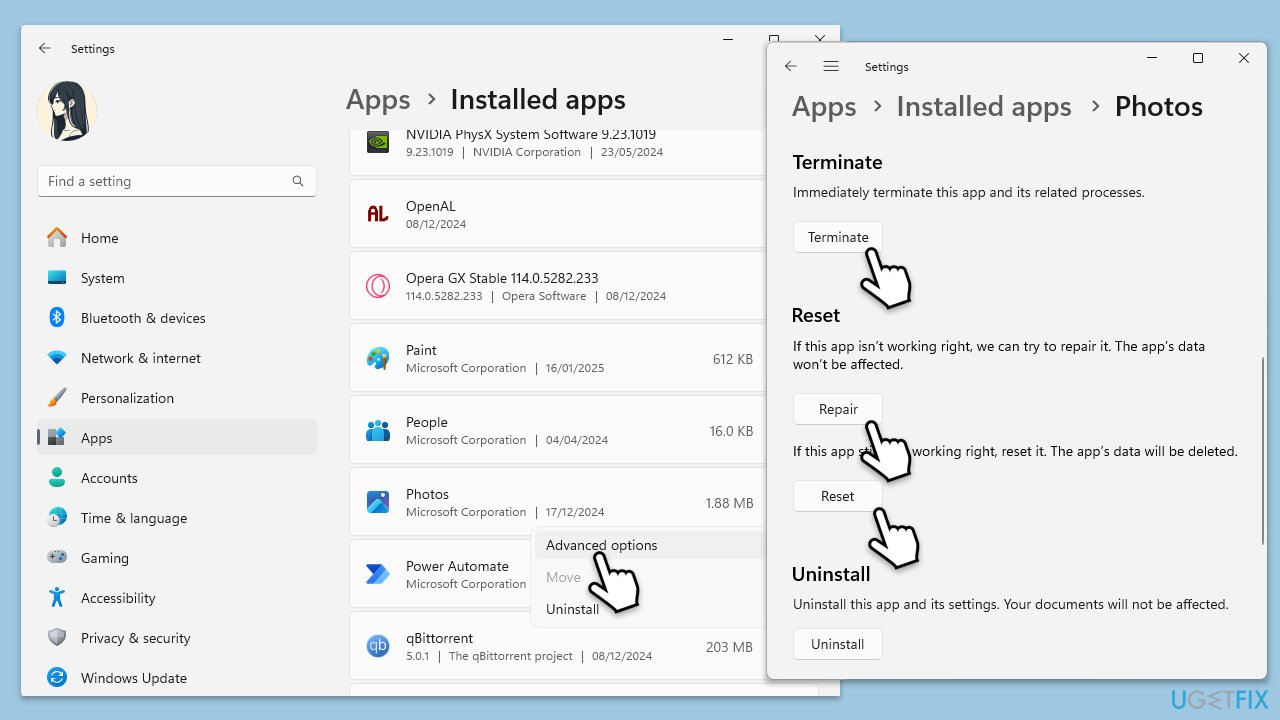1280x720 pixels.
Task: Click Apps breadcrumb in the left window
Action: 378,100
